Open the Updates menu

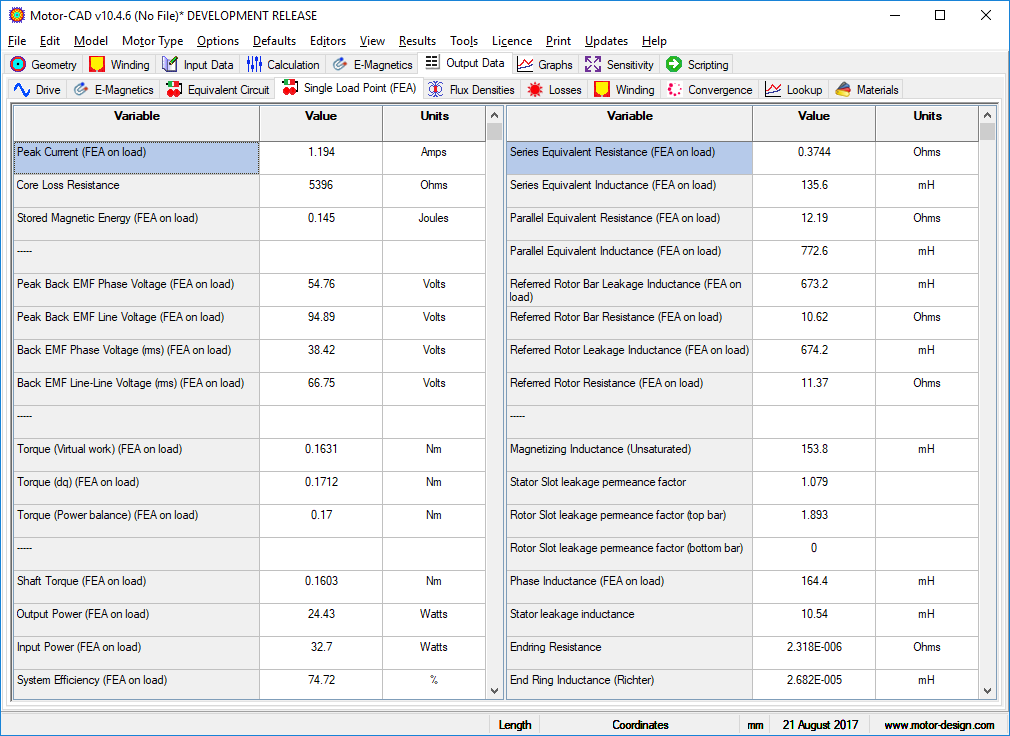tap(607, 41)
